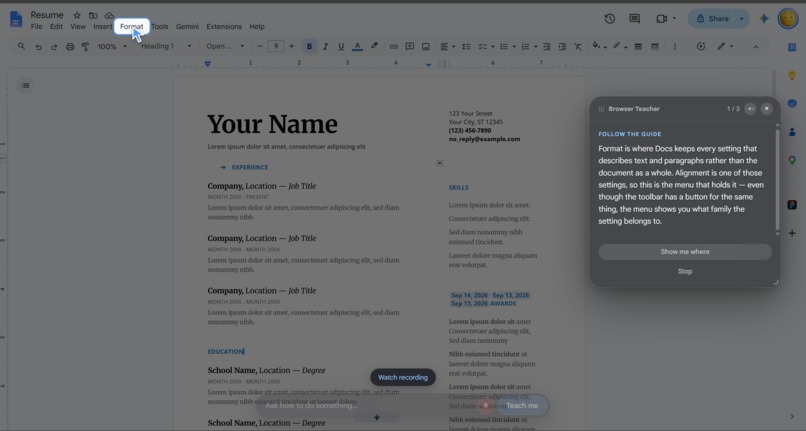Open the numbered list options arrow
The width and height of the screenshot is (806, 431).
536,47
